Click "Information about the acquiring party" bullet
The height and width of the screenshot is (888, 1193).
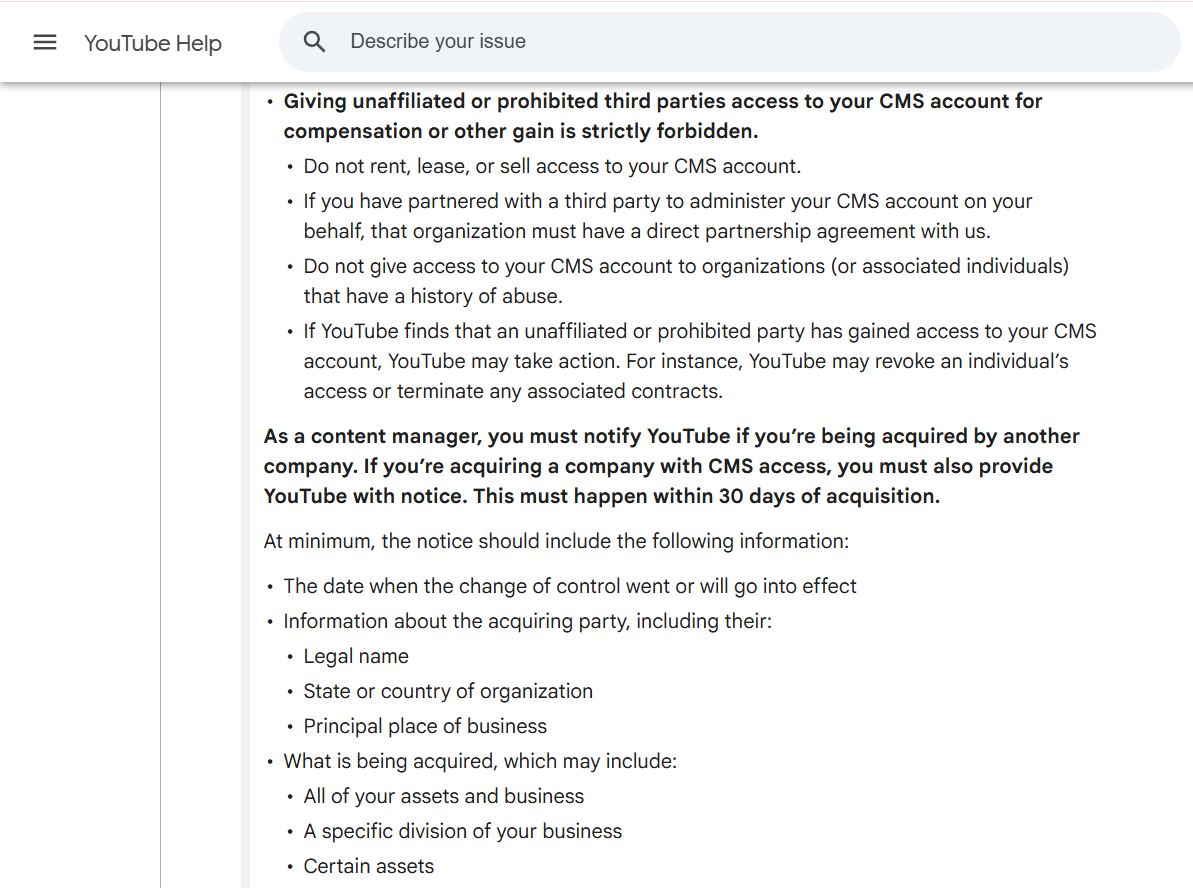(527, 621)
